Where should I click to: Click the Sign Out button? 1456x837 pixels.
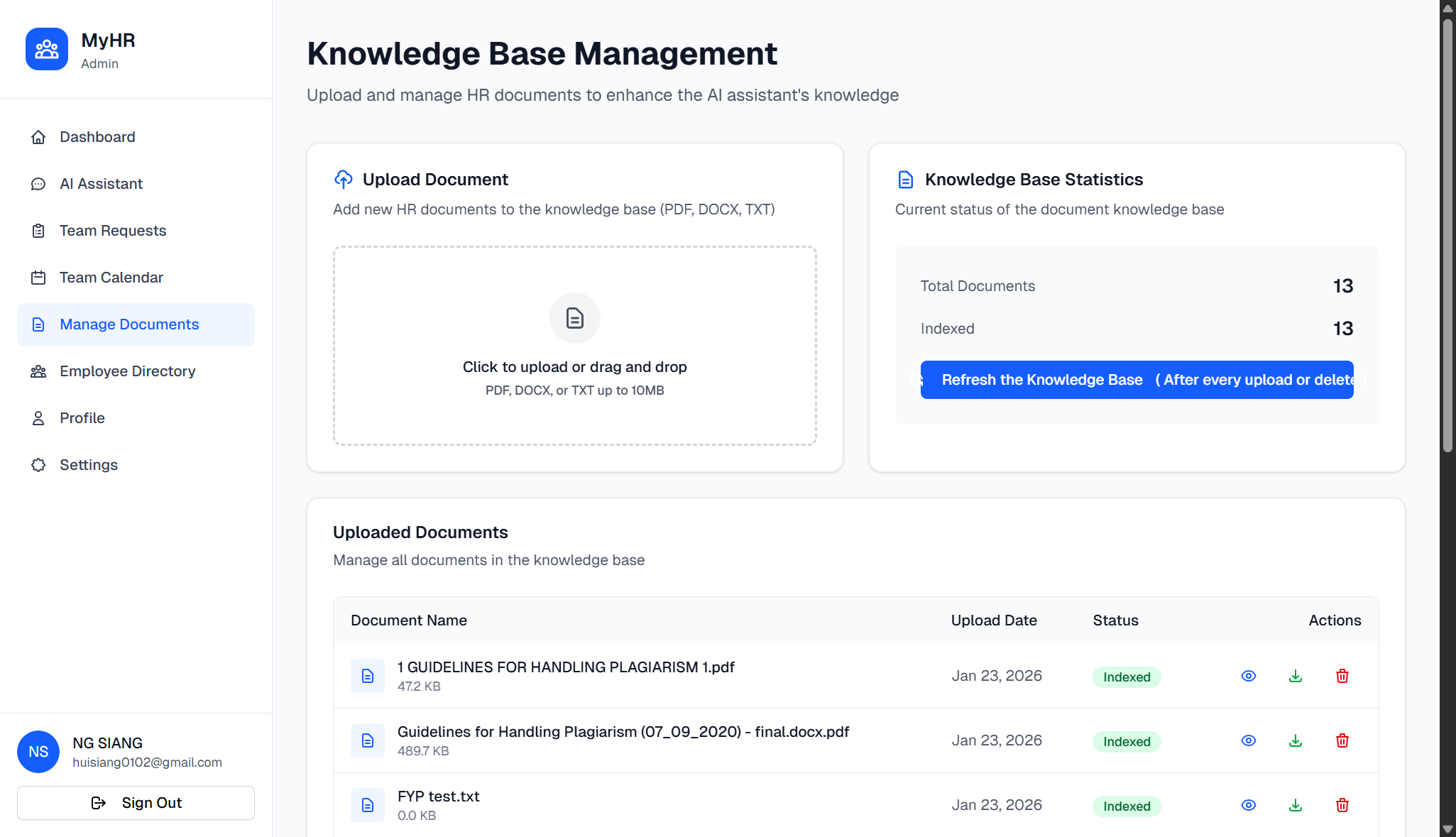[x=136, y=803]
